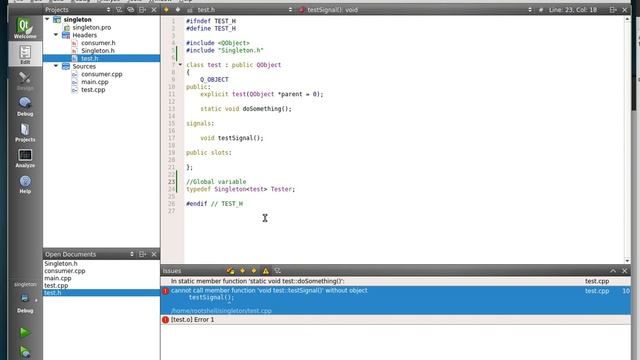Click the editor vertical scrollbar
Screen dimensions: 640x360
[627, 139]
